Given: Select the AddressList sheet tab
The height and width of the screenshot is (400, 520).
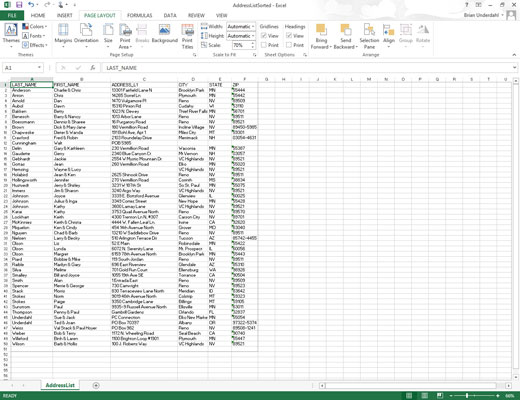Looking at the screenshot, I should tap(60, 385).
